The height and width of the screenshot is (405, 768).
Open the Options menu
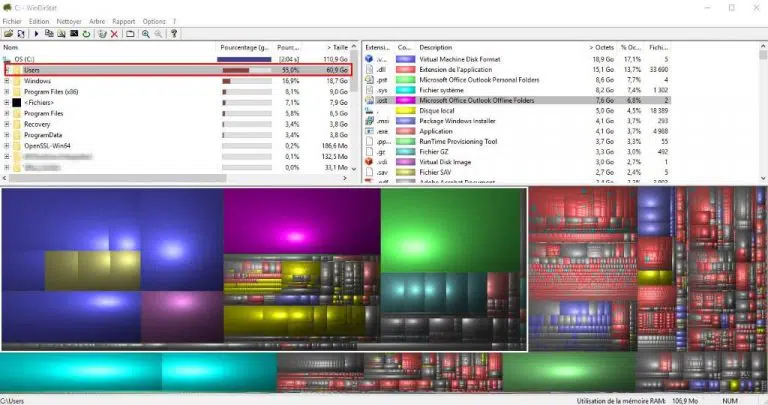tap(154, 22)
